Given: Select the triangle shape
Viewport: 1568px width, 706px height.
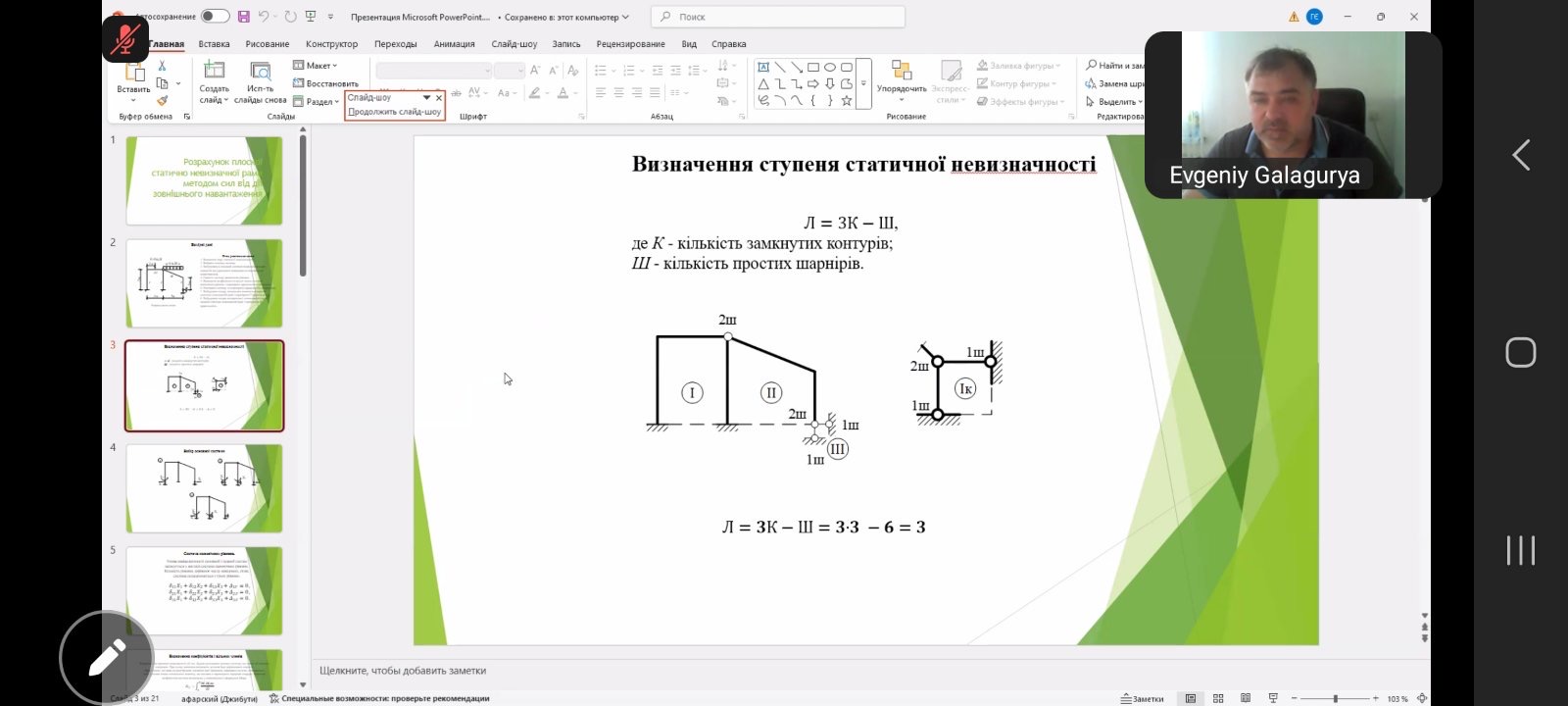Looking at the screenshot, I should pyautogui.click(x=763, y=83).
